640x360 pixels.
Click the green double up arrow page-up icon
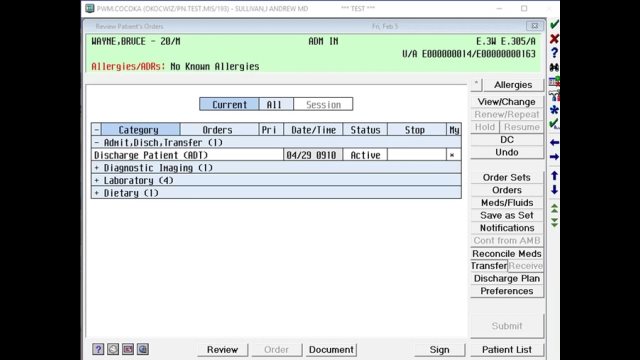[x=554, y=209]
